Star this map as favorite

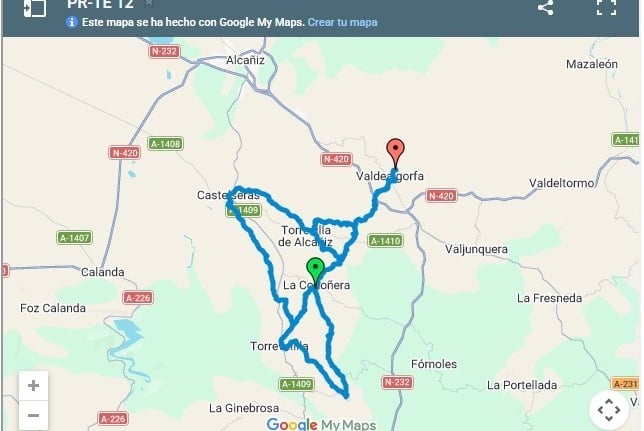pos(149,3)
